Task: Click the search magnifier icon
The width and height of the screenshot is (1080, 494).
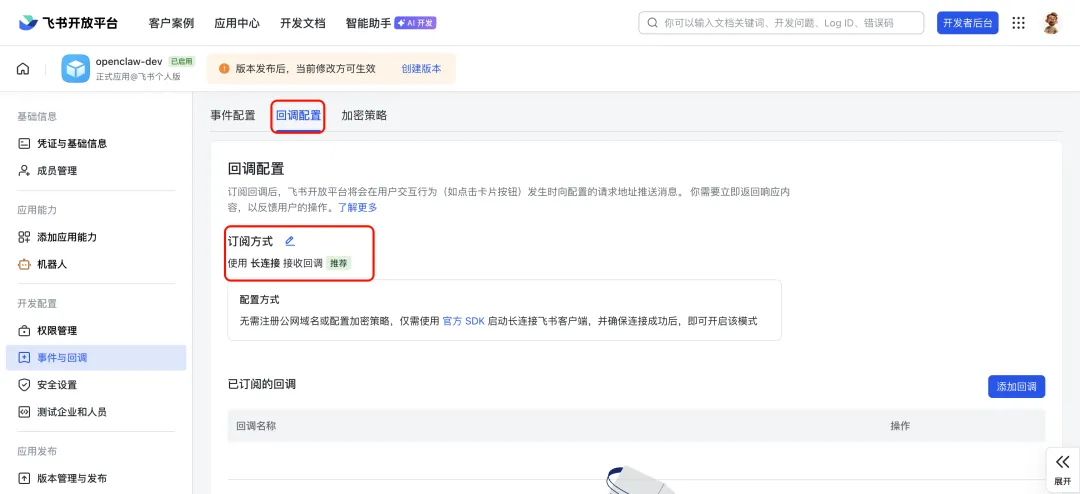Action: 652,23
